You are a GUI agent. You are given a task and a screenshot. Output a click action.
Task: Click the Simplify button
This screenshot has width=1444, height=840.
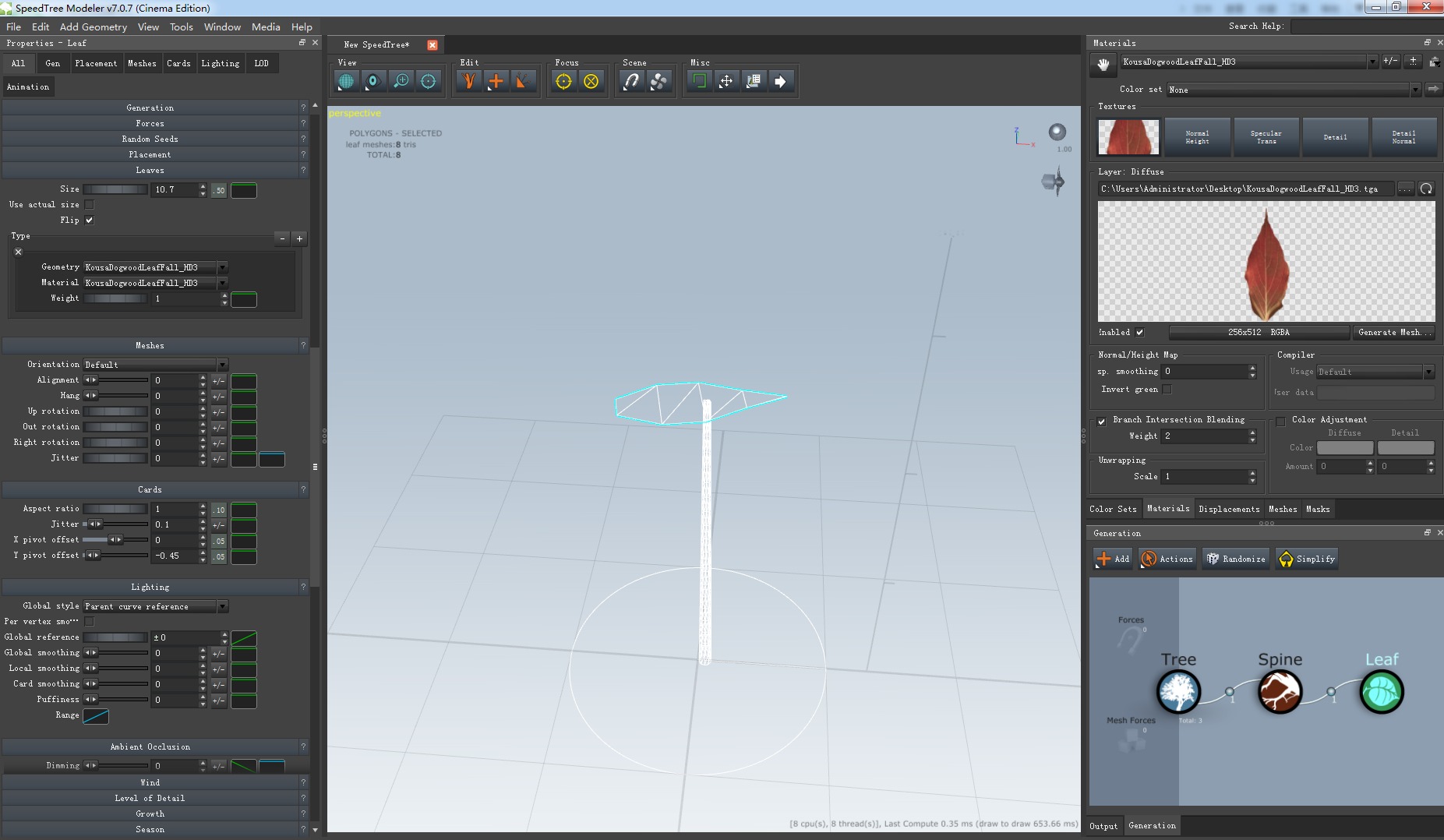(x=1307, y=559)
